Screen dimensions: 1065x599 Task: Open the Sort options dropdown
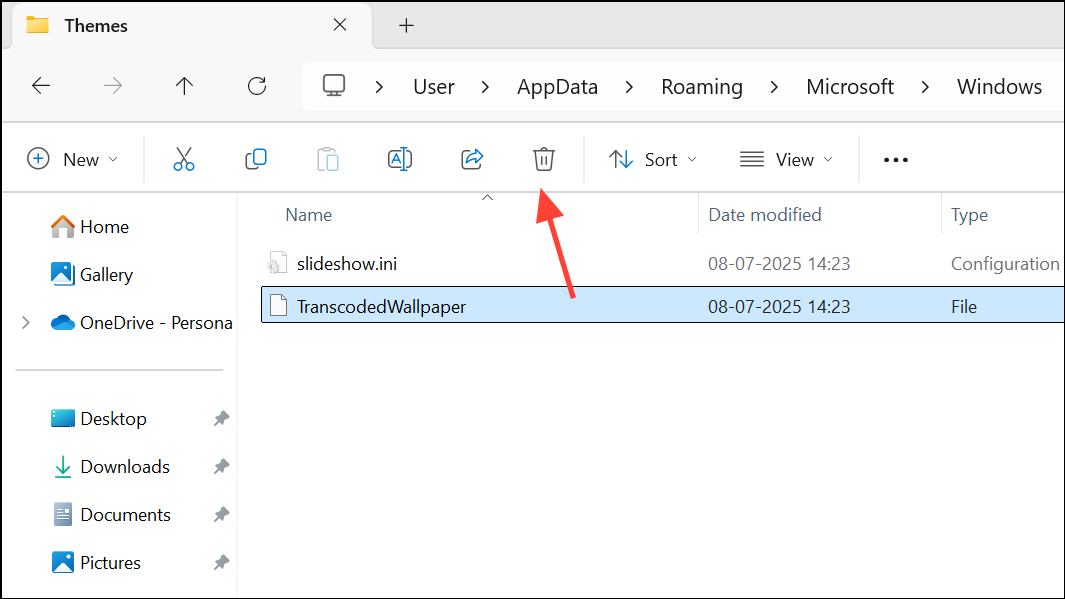653,159
